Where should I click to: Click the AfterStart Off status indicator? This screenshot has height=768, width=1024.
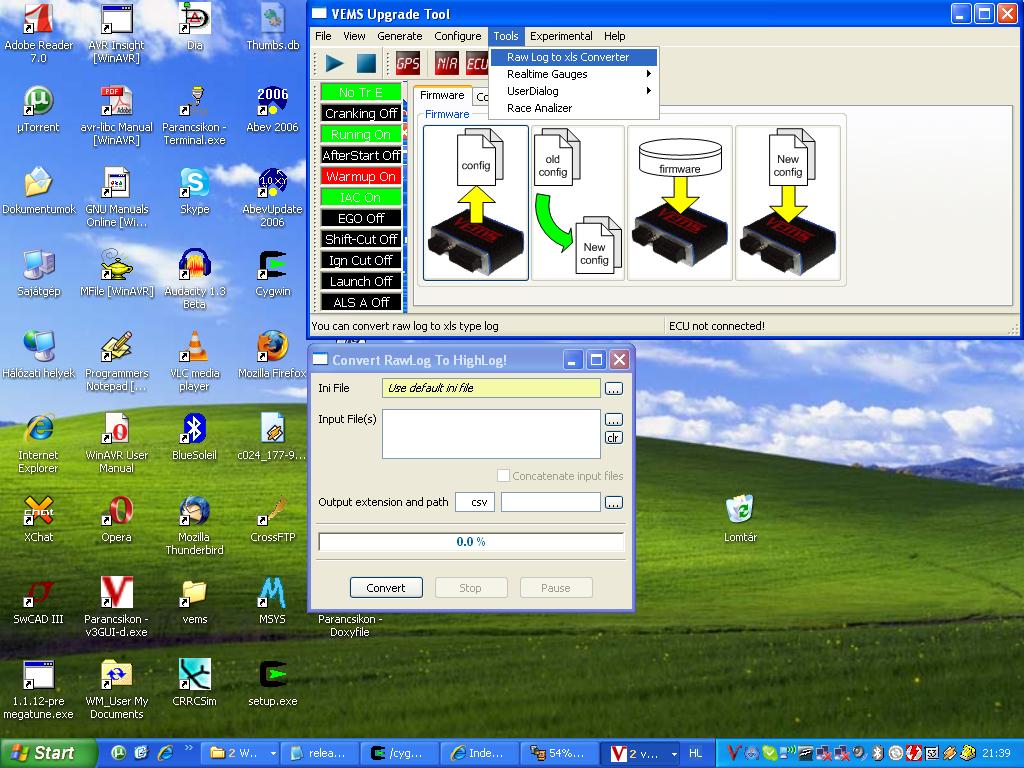[360, 155]
